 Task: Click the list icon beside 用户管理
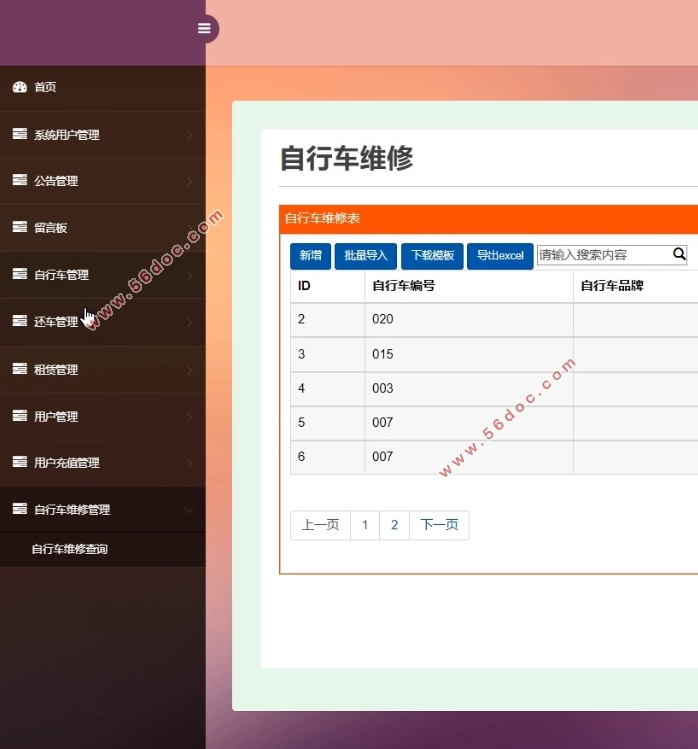click(x=20, y=416)
